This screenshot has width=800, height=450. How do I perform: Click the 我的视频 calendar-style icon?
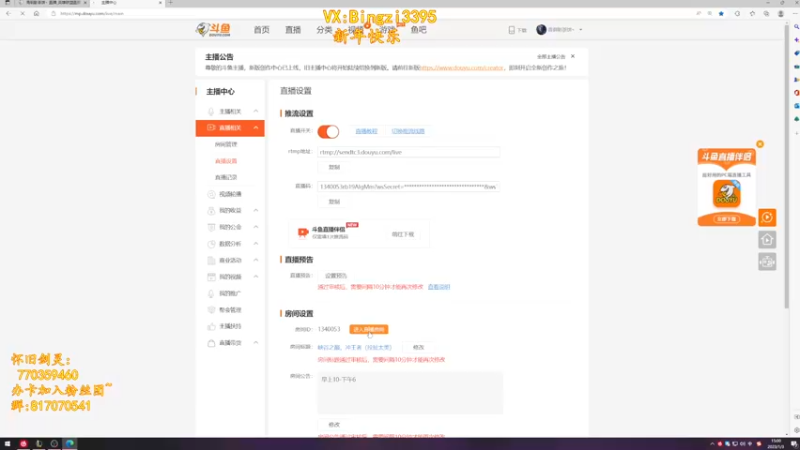coord(211,277)
